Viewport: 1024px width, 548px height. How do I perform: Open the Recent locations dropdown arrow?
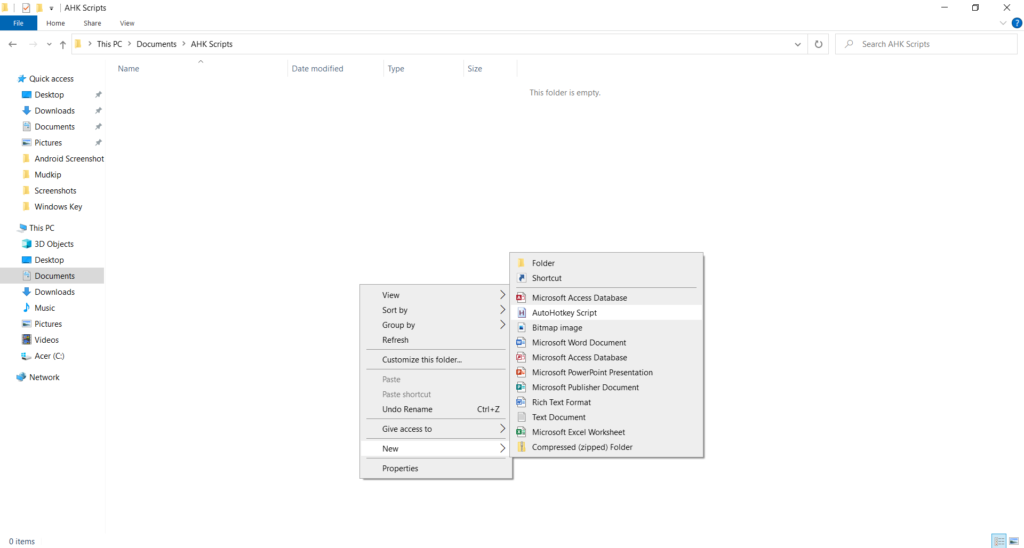49,44
